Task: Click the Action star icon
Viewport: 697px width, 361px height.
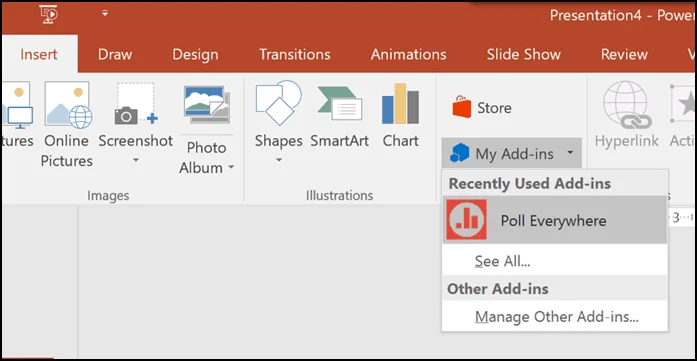Action: [684, 105]
